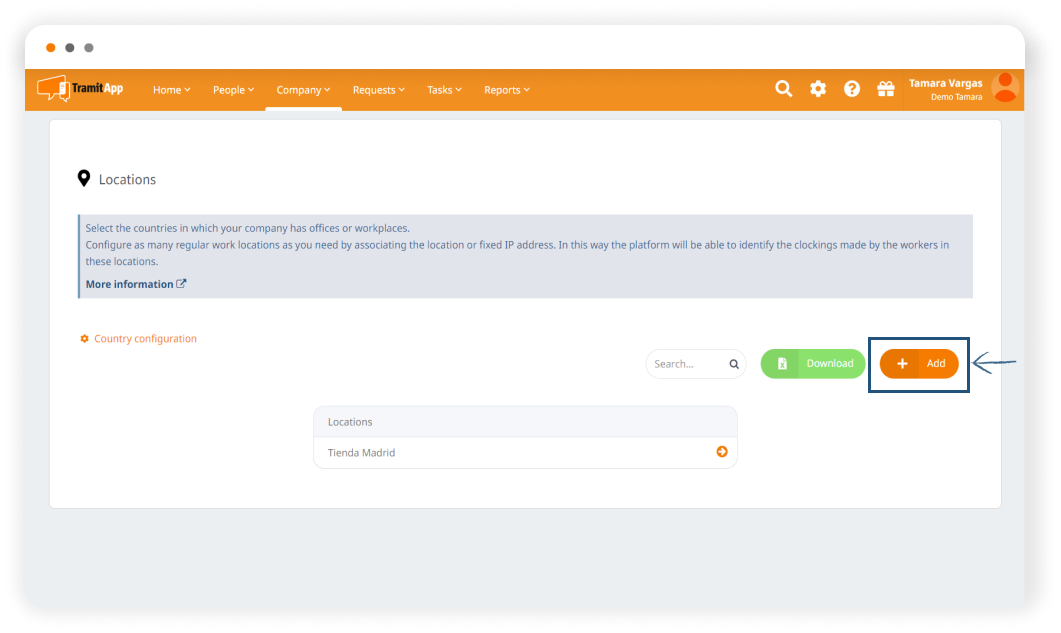
Task: Open settings gear in the header
Action: [x=818, y=89]
